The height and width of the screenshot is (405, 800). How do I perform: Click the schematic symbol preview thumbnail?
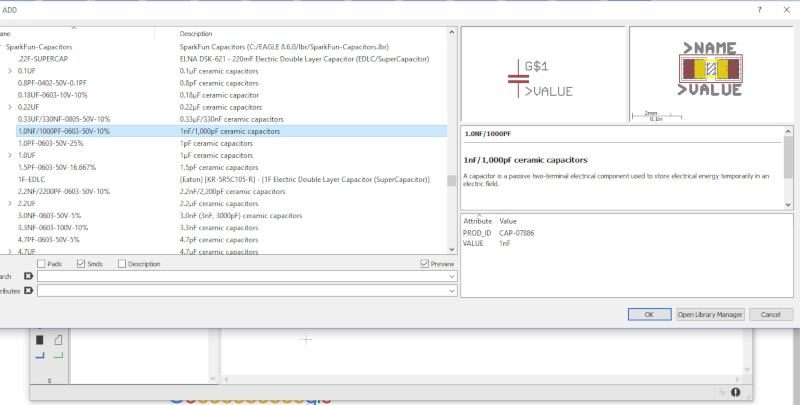click(543, 74)
